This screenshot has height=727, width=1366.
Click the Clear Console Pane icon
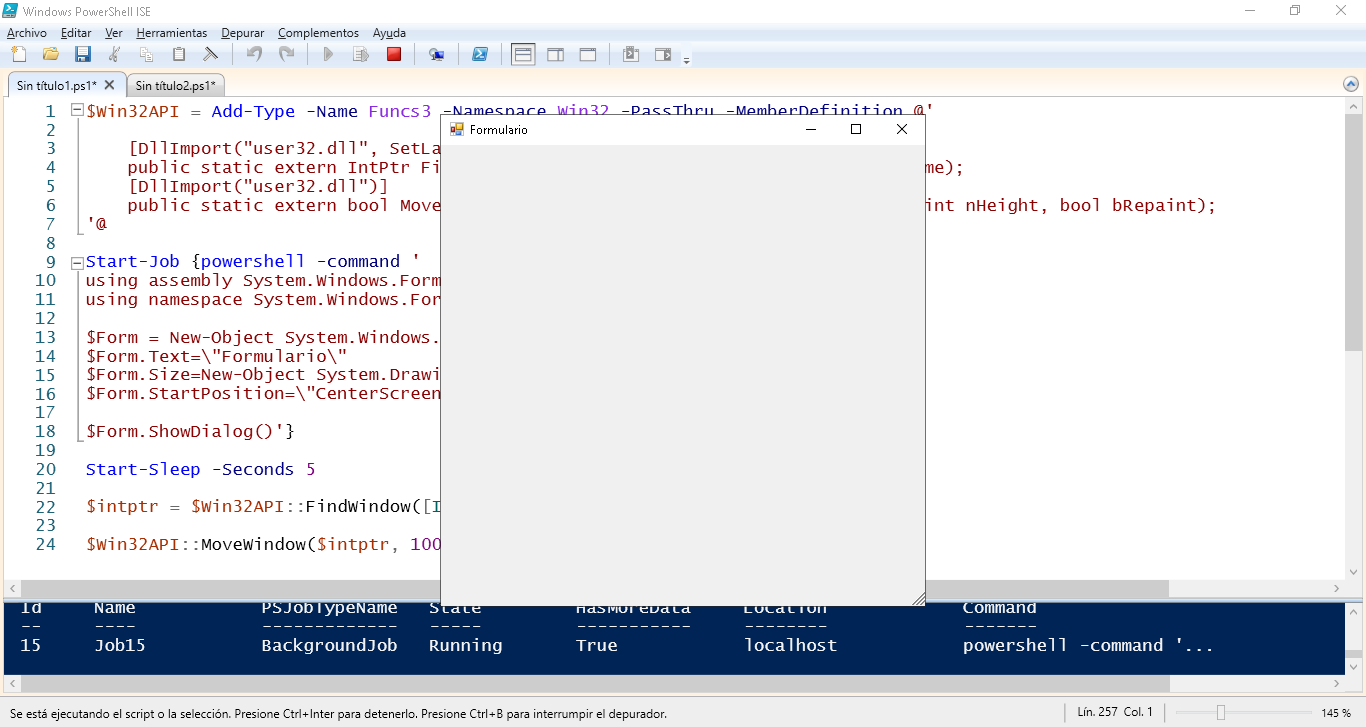pyautogui.click(x=211, y=54)
